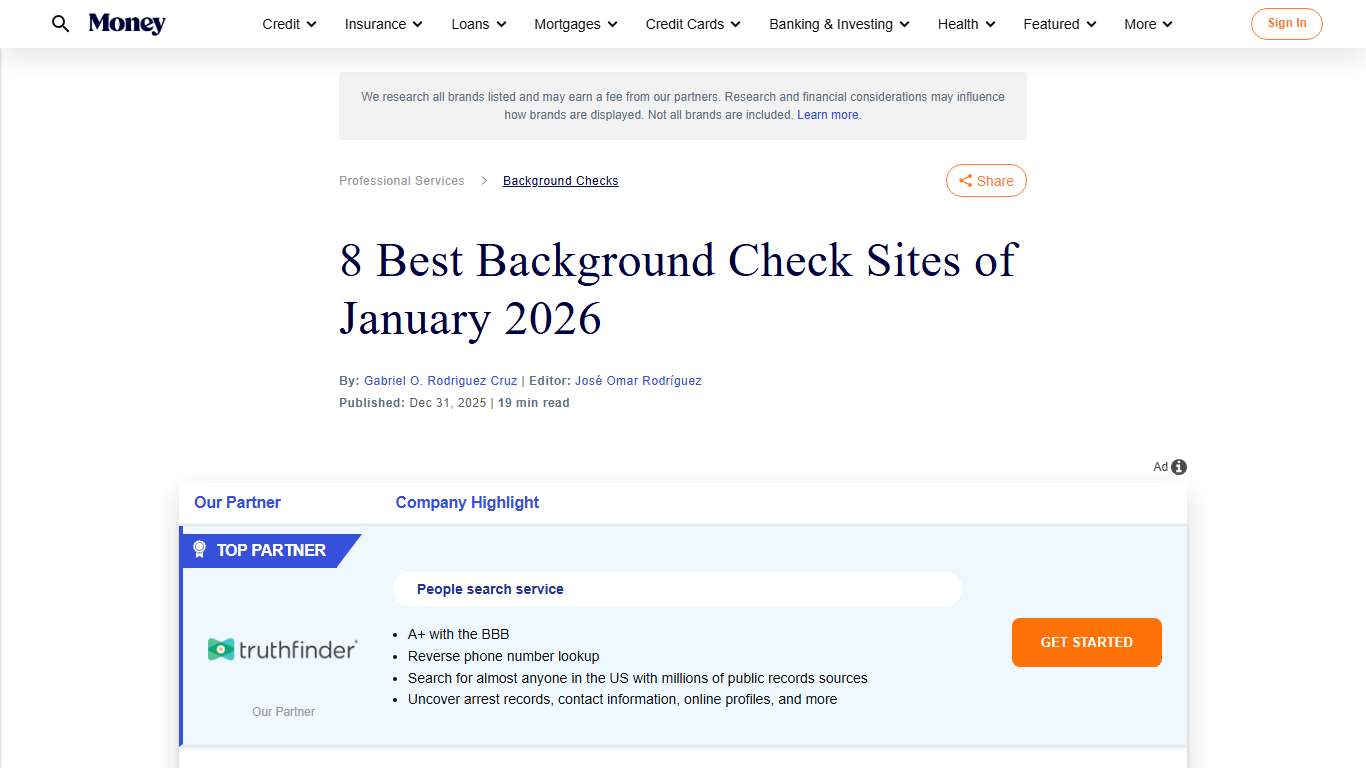Open author Gabriel O. Rodriguez Cruz profile
Viewport: 1366px width, 768px height.
(x=440, y=380)
